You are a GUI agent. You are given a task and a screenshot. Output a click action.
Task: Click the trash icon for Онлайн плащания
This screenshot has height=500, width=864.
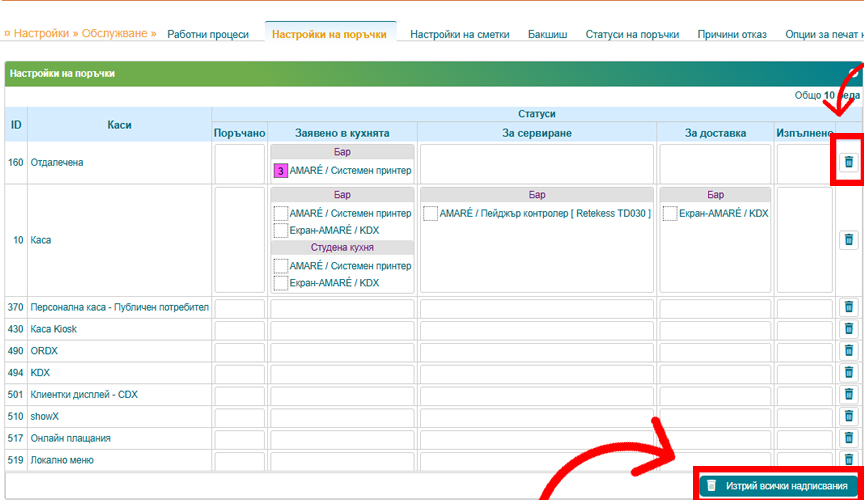[x=848, y=438]
